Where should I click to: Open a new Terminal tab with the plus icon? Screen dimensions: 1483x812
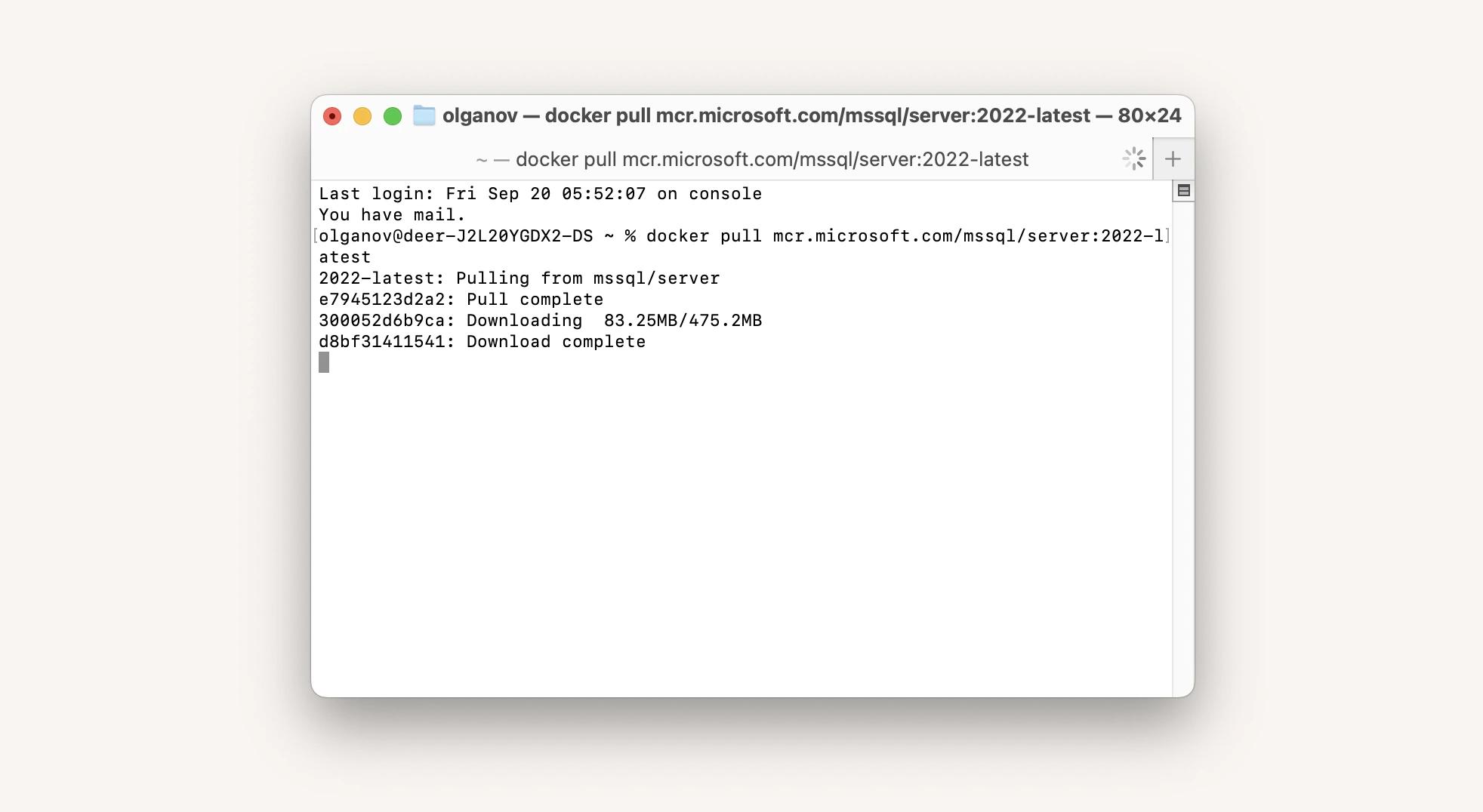pyautogui.click(x=1174, y=158)
